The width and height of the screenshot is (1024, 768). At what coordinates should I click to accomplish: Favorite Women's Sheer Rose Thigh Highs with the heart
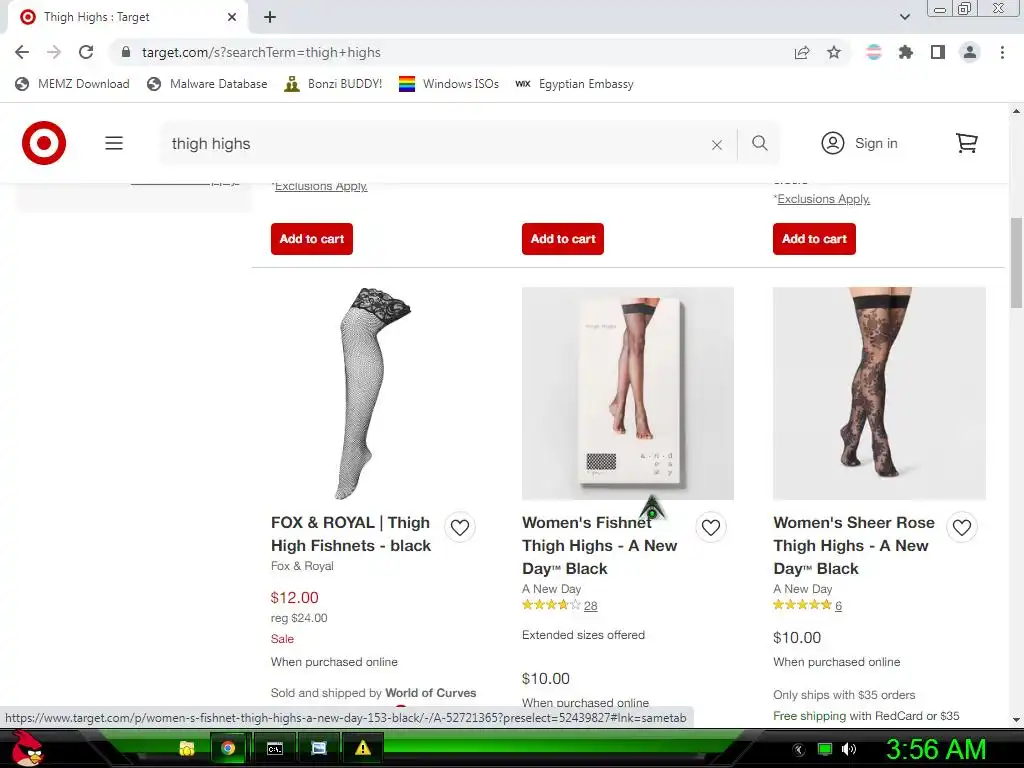click(961, 527)
